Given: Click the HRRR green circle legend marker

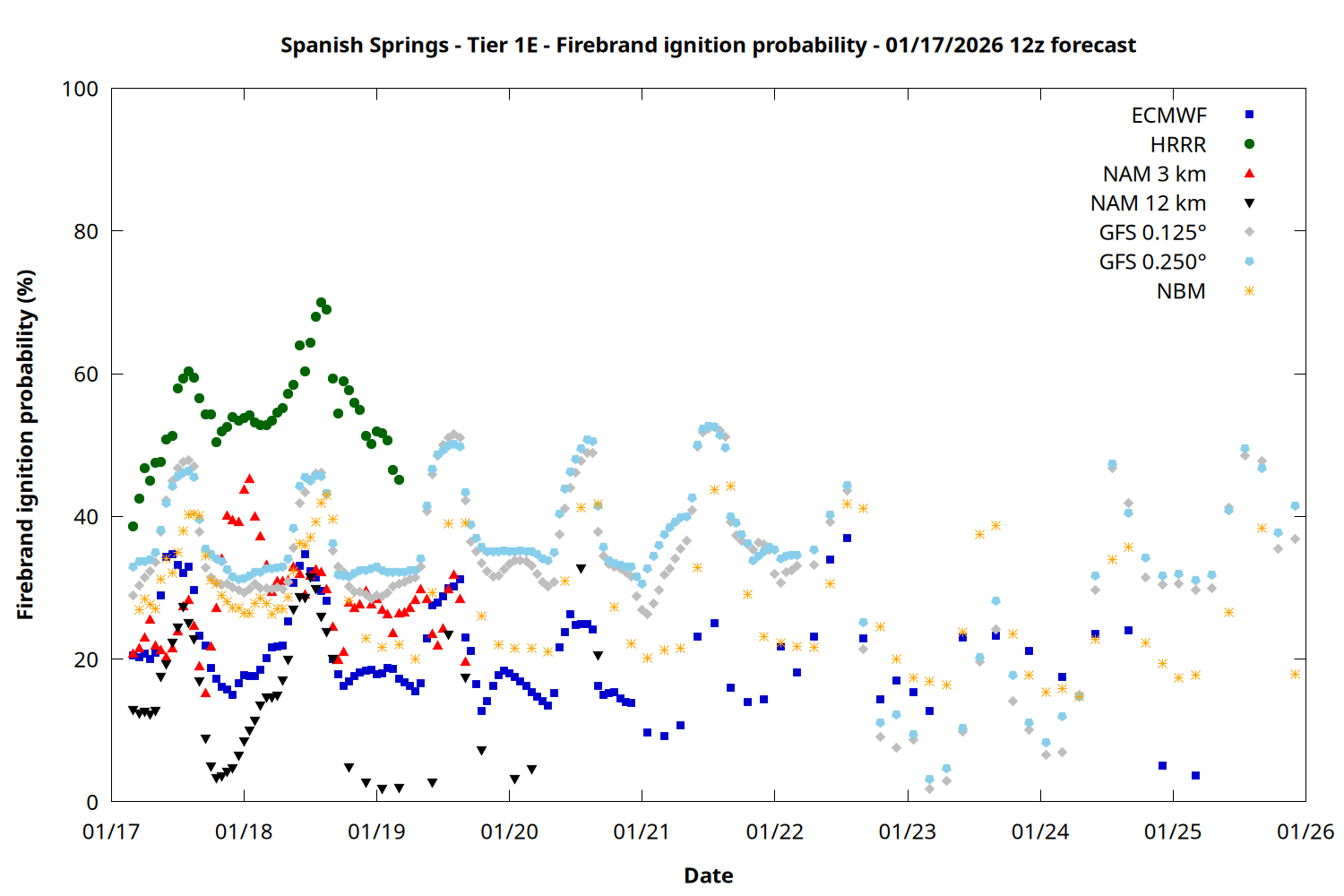Looking at the screenshot, I should [1249, 144].
